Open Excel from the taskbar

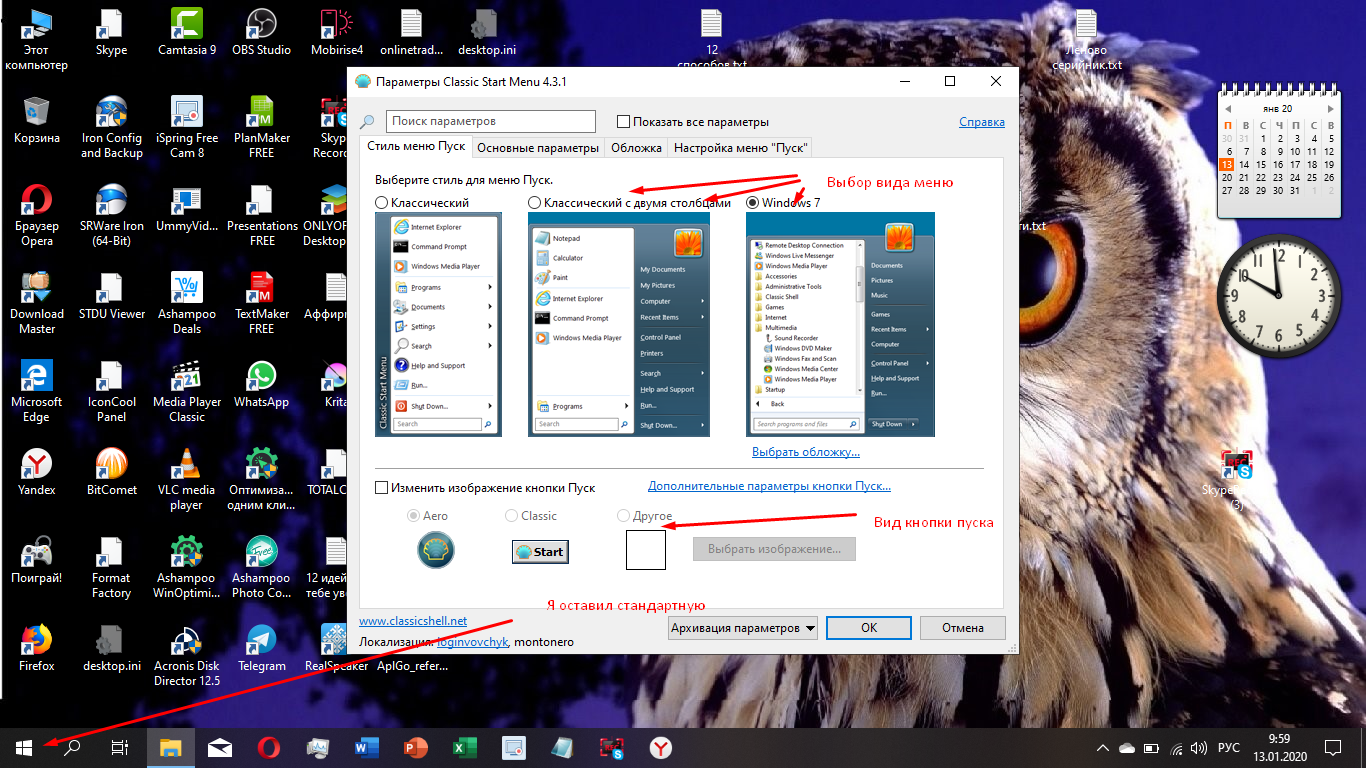click(464, 747)
